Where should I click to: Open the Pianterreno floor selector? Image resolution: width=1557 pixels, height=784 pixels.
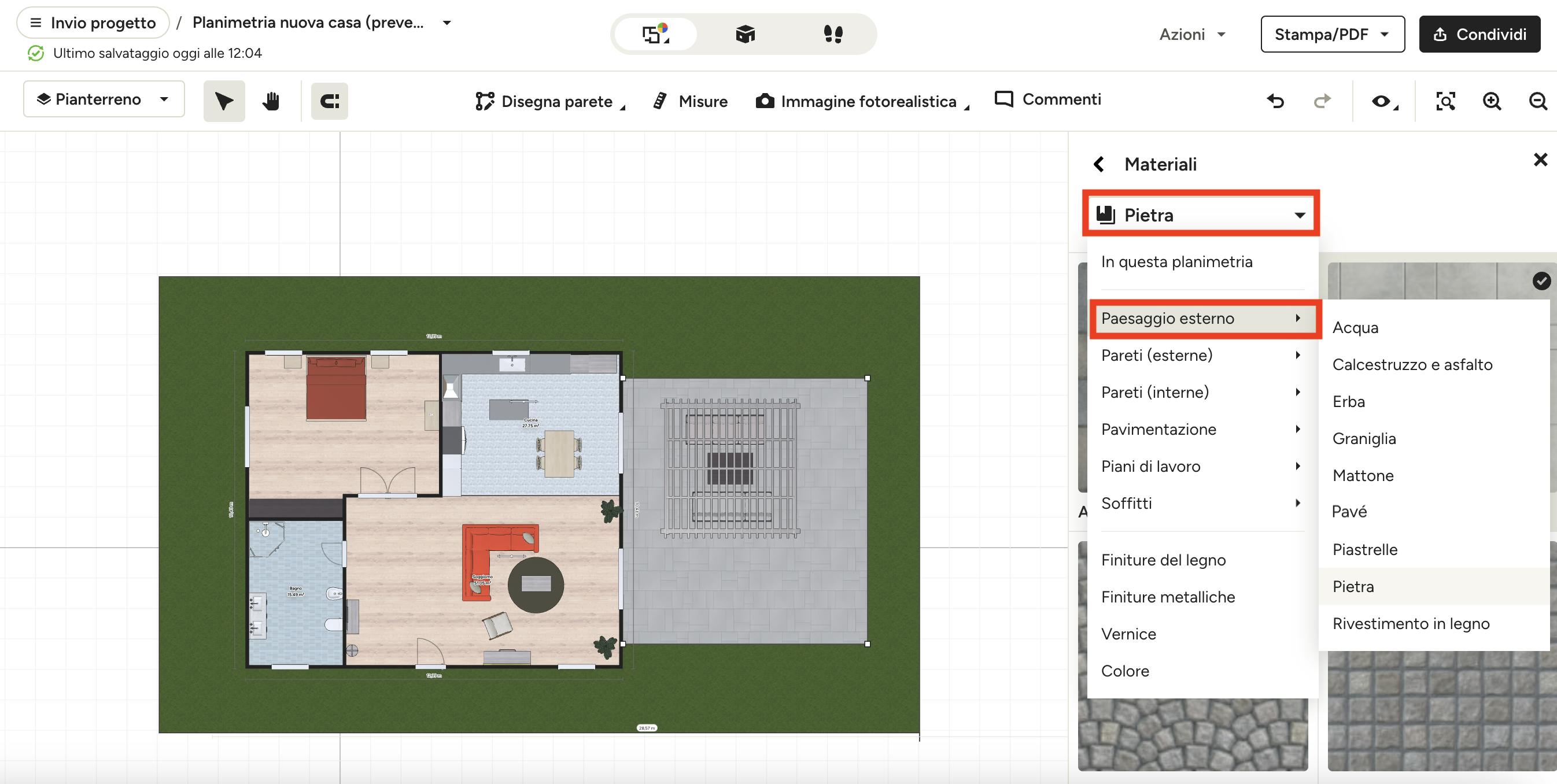pos(104,99)
